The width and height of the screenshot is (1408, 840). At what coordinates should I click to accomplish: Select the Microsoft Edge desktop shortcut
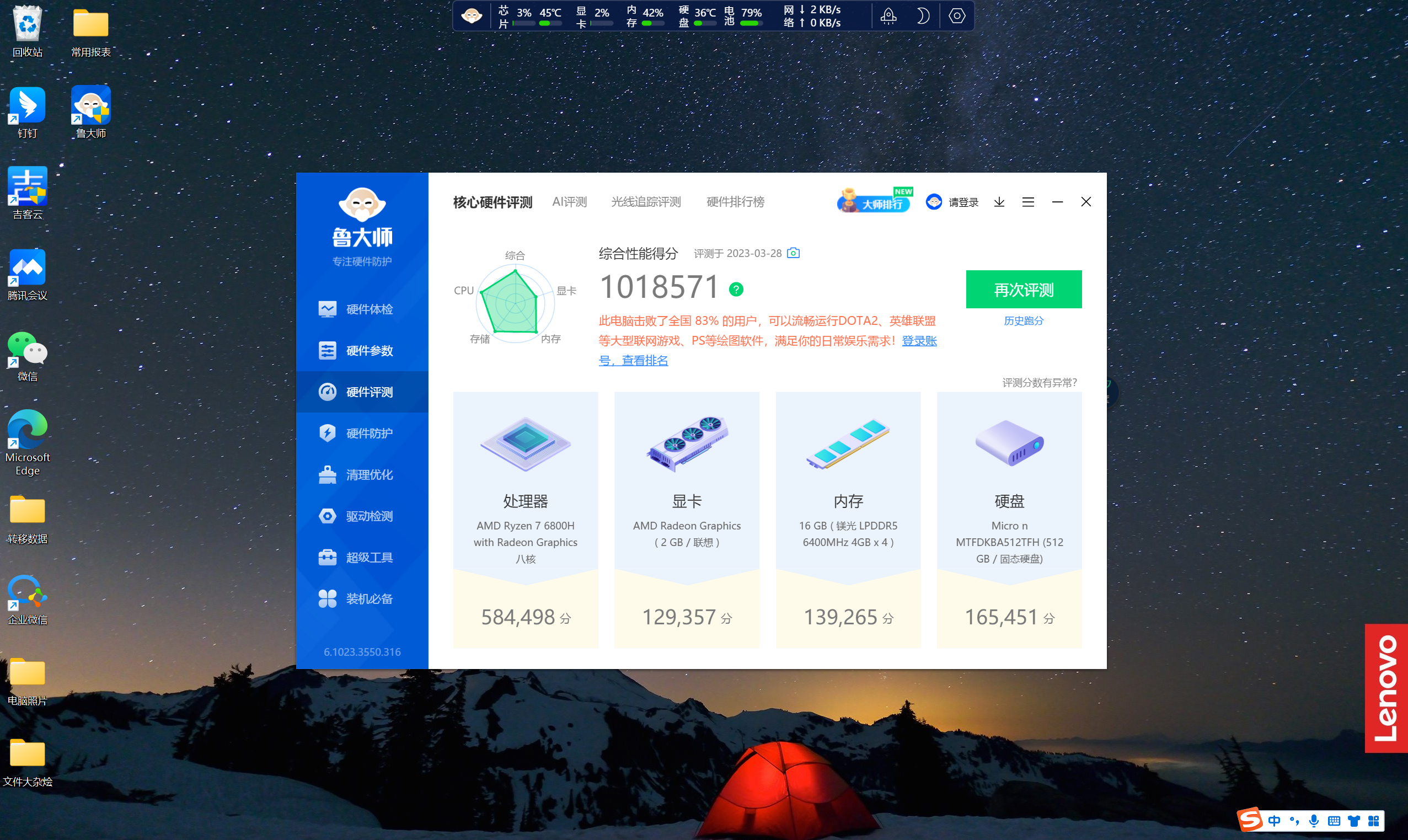pos(27,443)
